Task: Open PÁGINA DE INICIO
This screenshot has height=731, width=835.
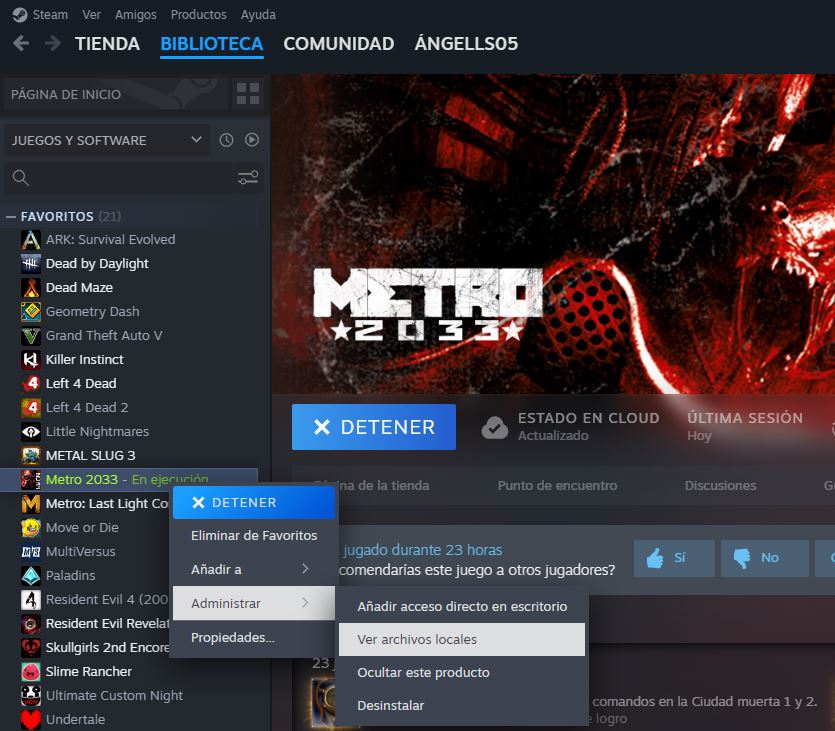Action: point(115,94)
